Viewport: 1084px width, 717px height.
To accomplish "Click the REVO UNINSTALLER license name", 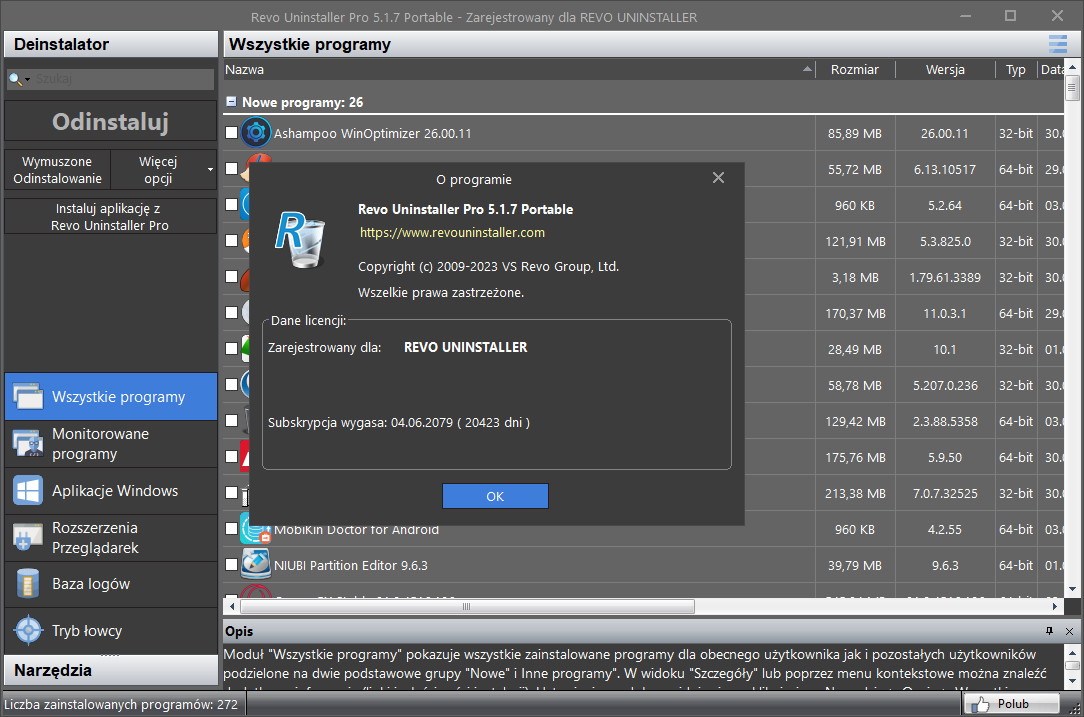I will [x=465, y=347].
